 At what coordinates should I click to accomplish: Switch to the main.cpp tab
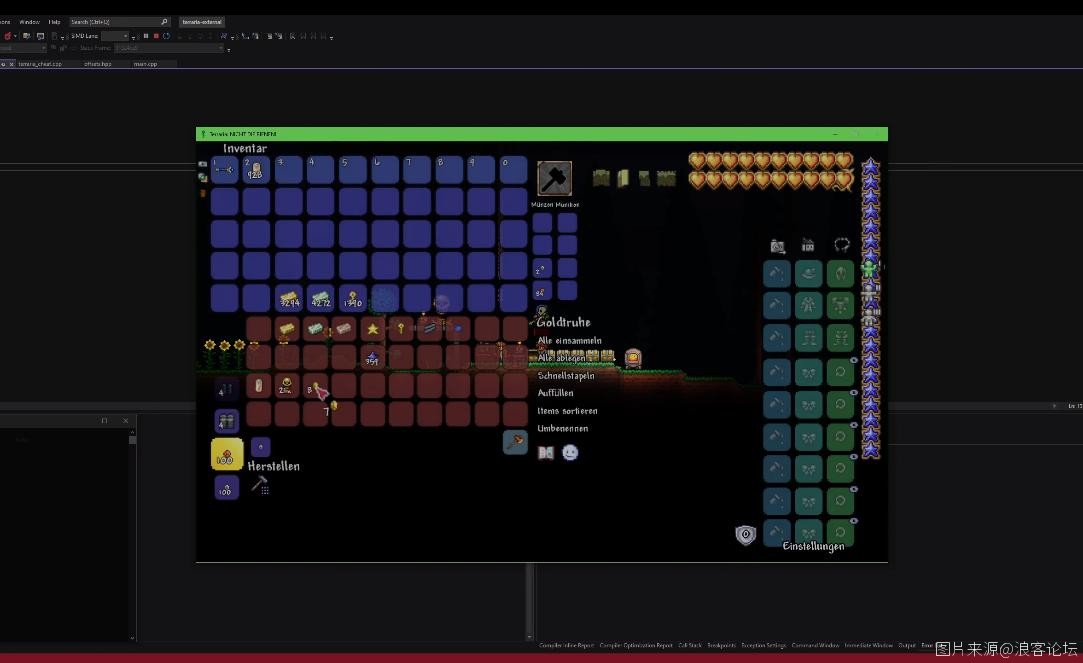point(145,64)
